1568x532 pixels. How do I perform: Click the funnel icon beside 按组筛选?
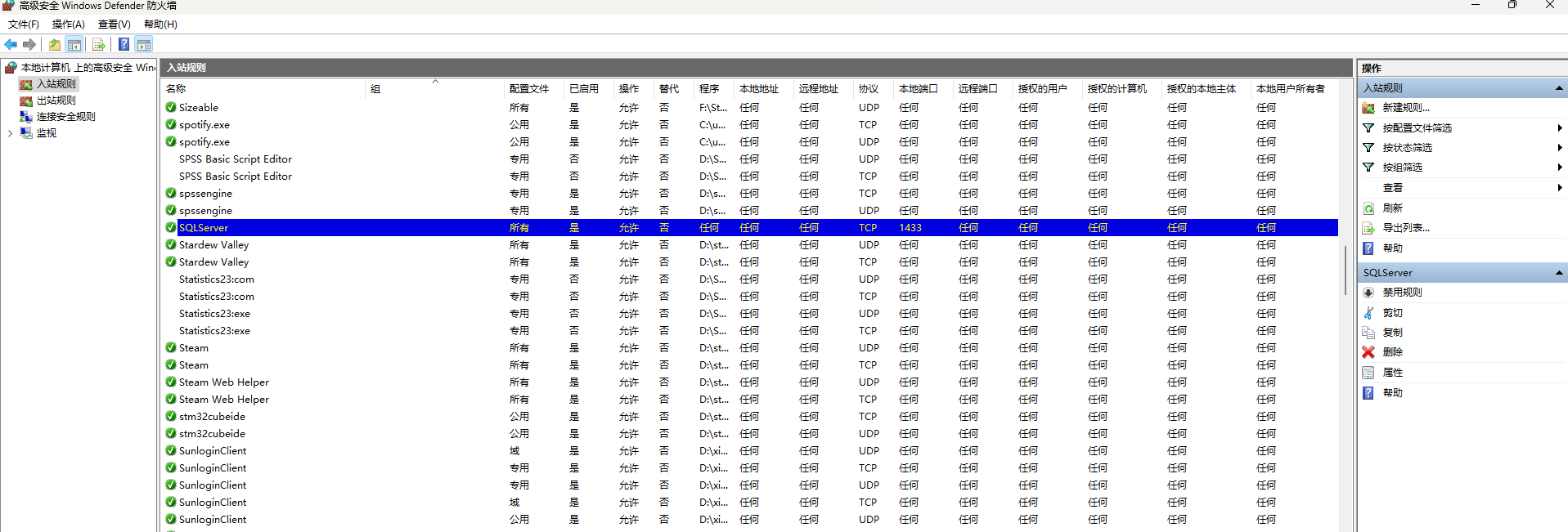(x=1368, y=168)
